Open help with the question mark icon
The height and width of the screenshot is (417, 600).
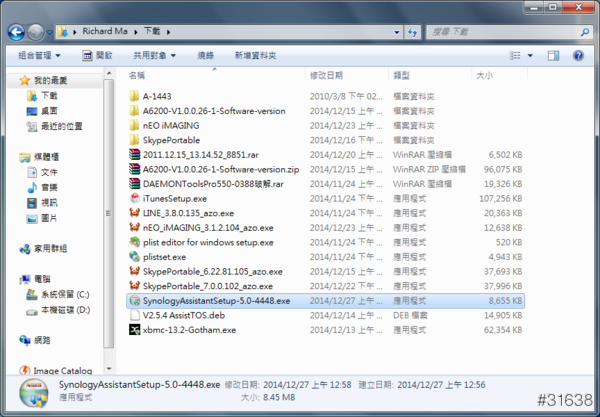pos(578,56)
